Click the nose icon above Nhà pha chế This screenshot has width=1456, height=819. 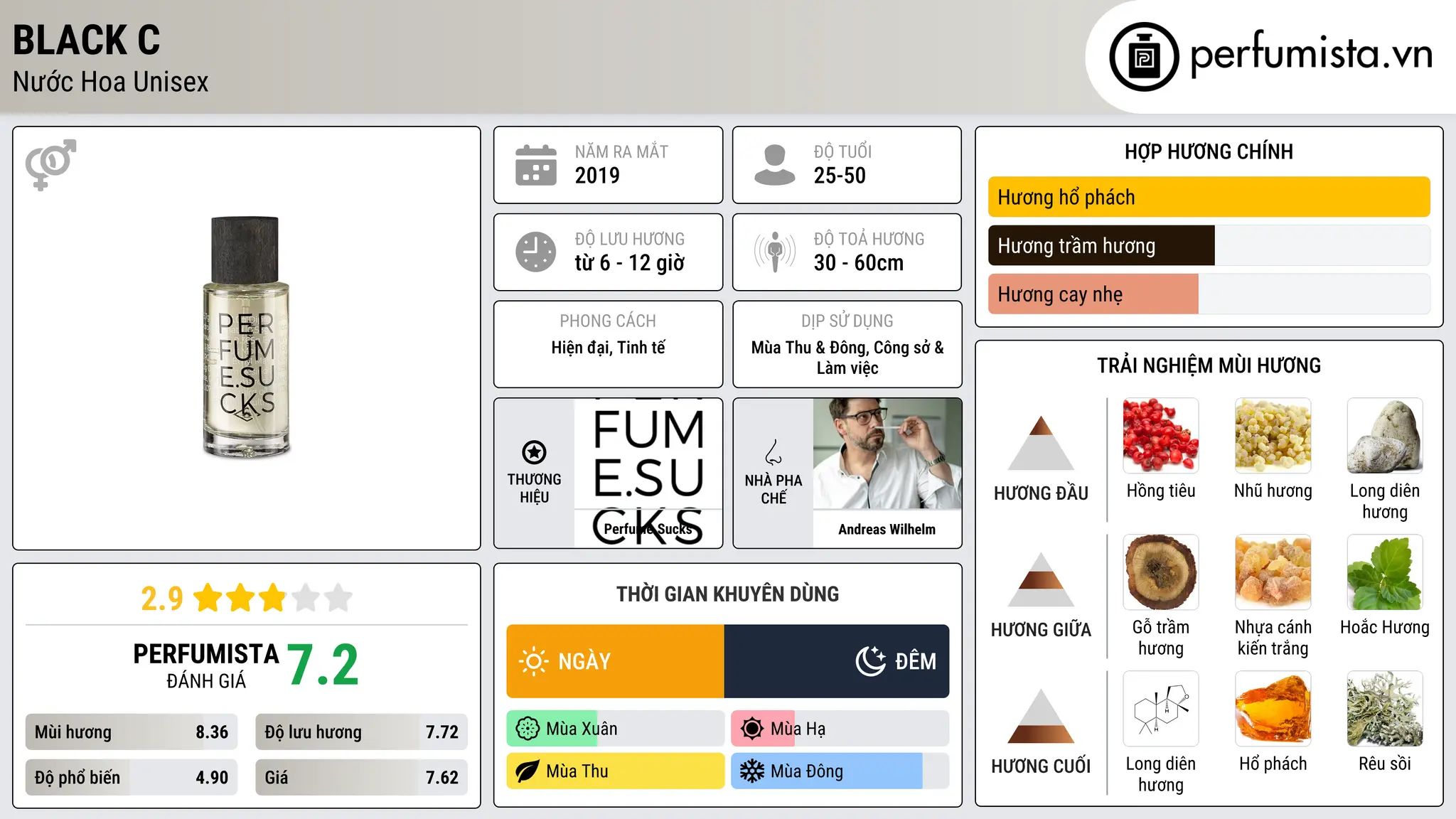[773, 451]
